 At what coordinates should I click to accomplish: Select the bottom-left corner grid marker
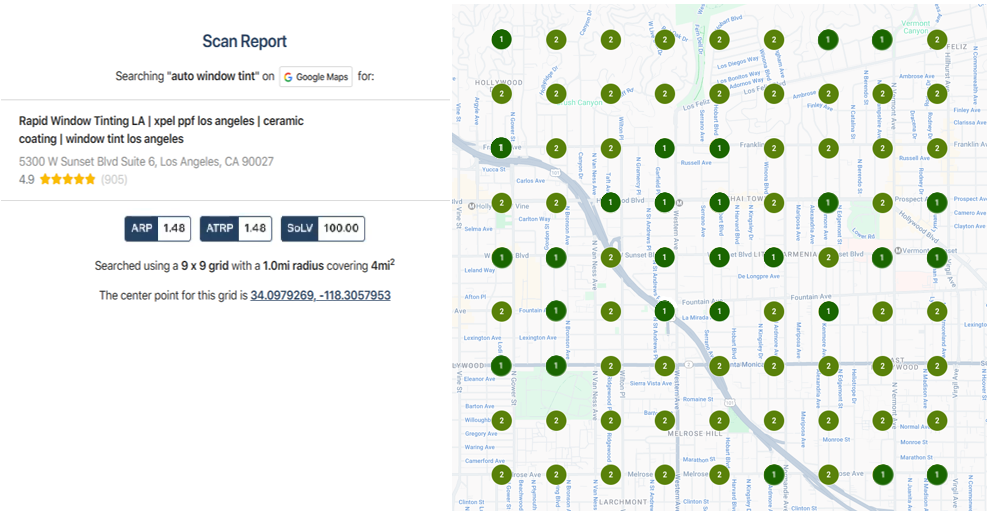(502, 474)
